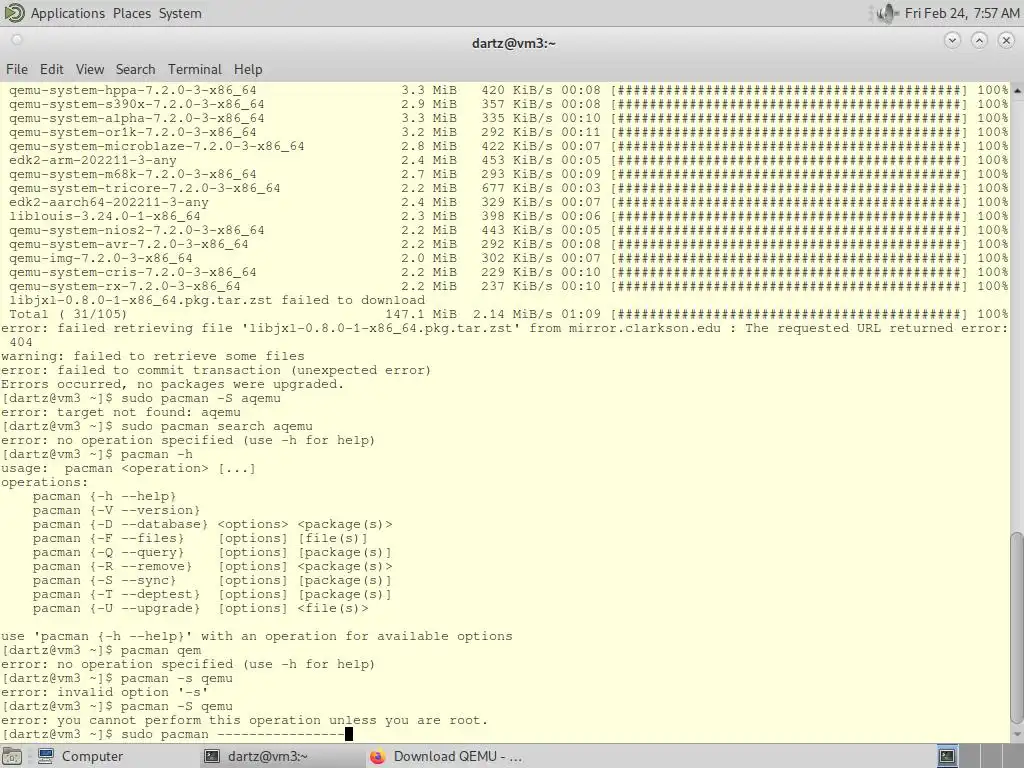Click the 'pacman {-U --upgrade}' help line
1024x768 pixels.
click(200, 608)
